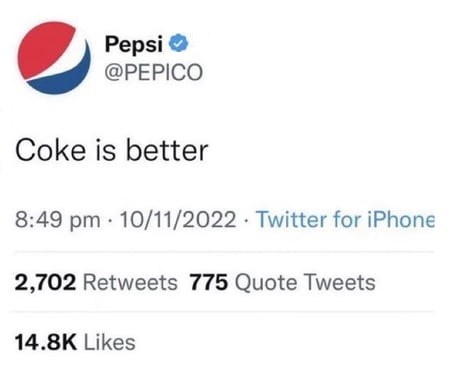View the 14.8K like count
This screenshot has height=365, width=460.
[x=46, y=342]
